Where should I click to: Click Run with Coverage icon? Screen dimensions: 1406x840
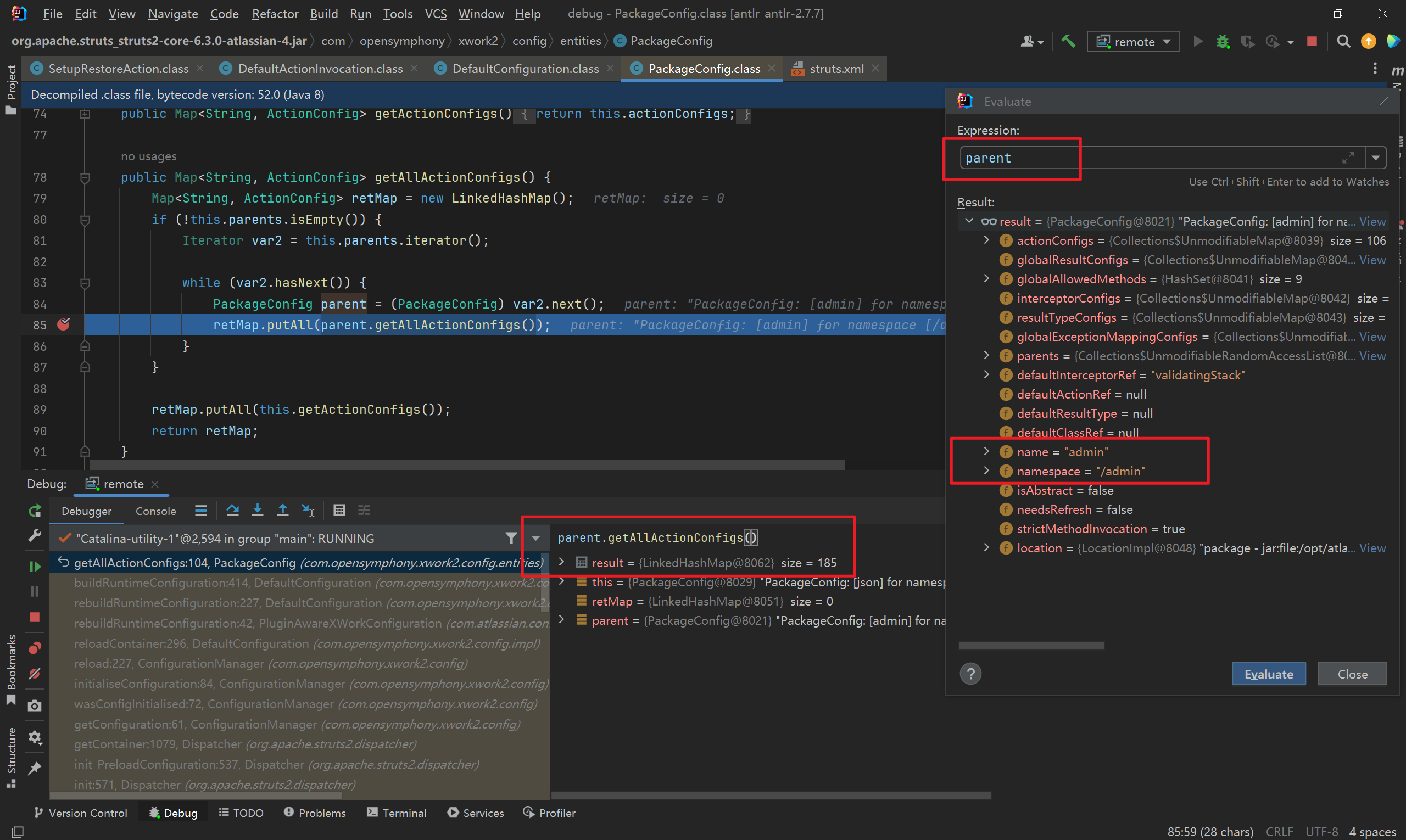(1247, 41)
